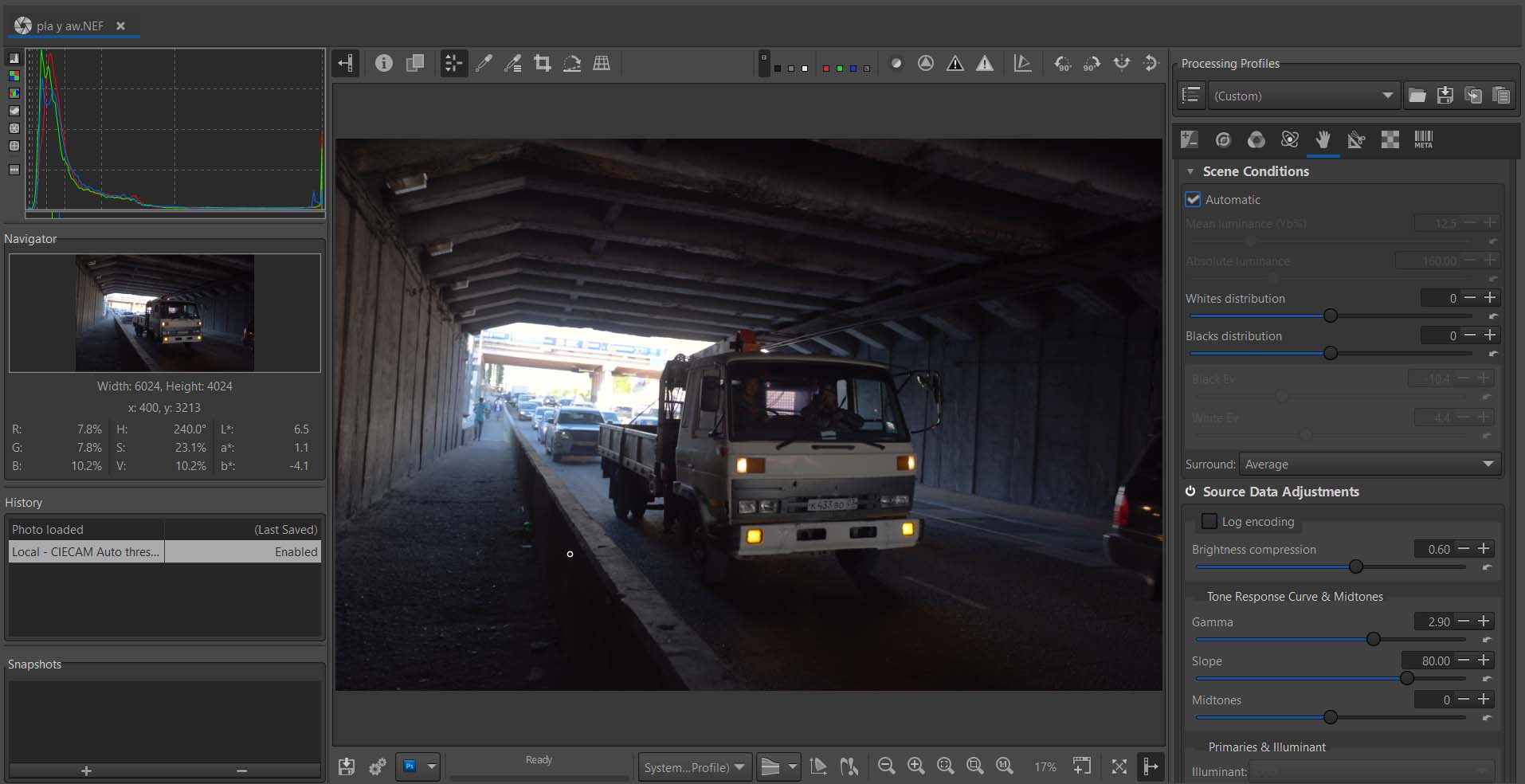Screen dimensions: 1525x784
Task: Collapse the Scene Conditions section
Action: click(1190, 171)
